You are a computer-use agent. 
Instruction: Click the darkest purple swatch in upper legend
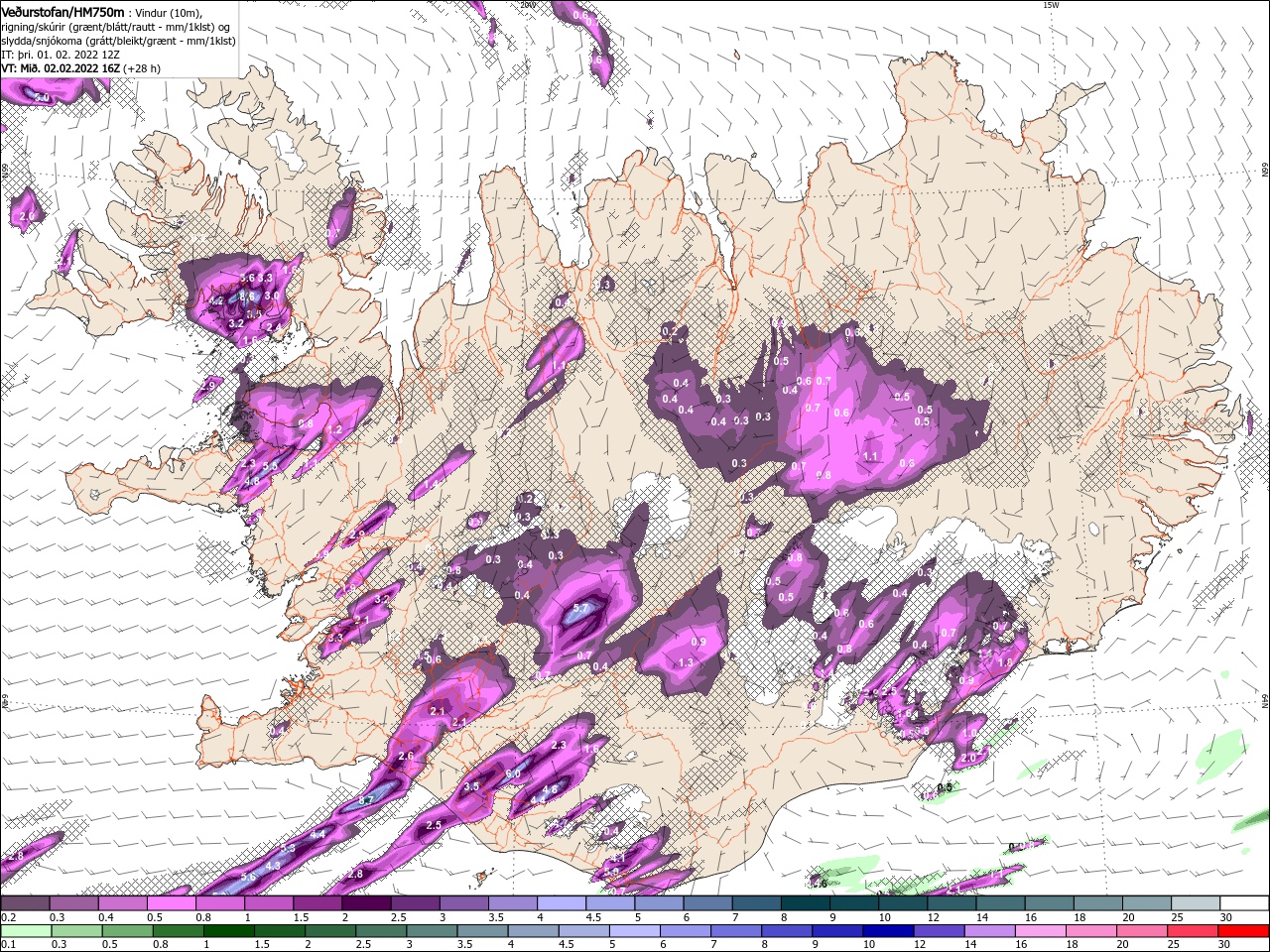point(366,903)
